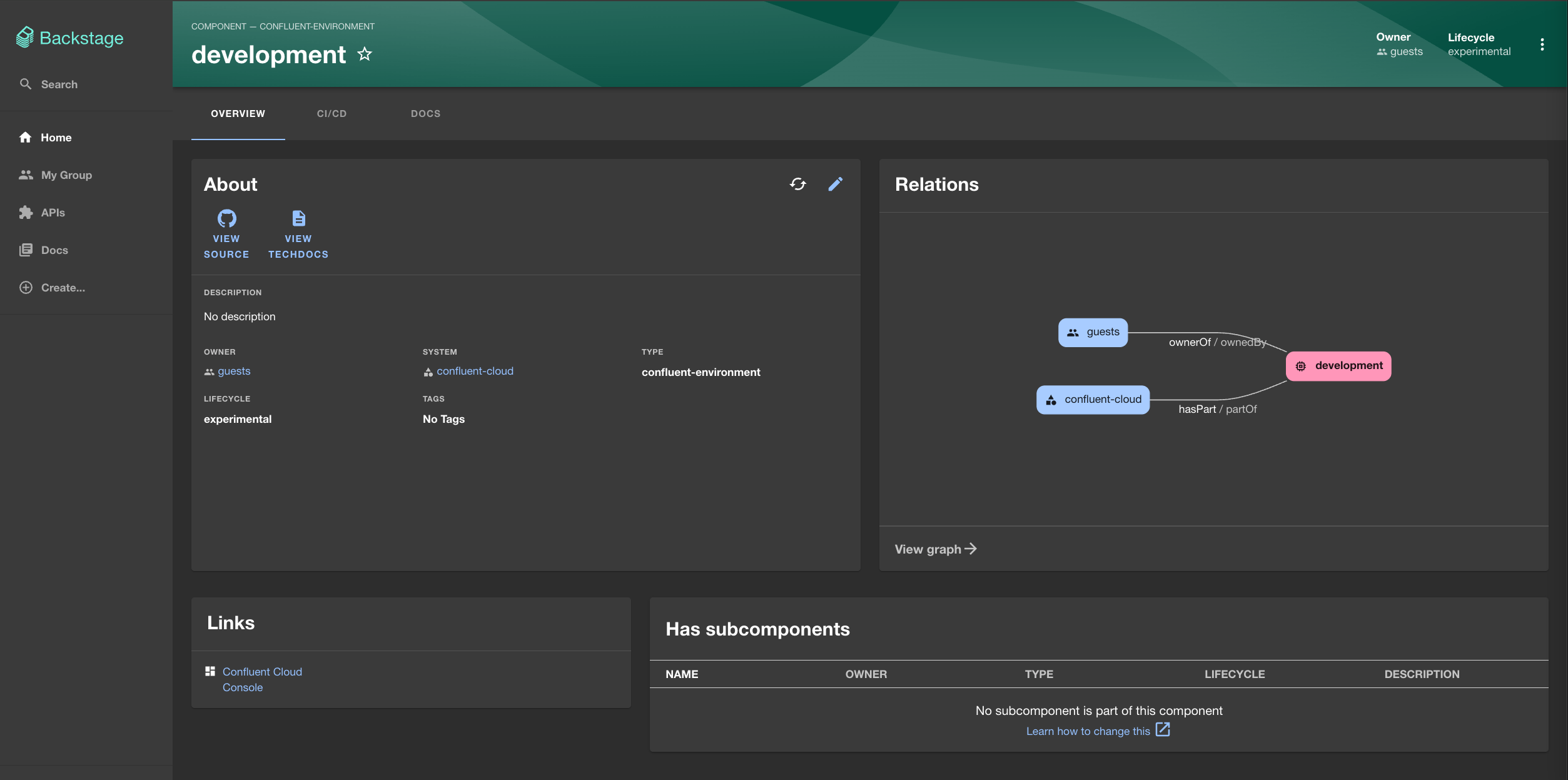Viewport: 1568px width, 780px height.
Task: Click the system icon beside confluent-cloud link
Action: [x=428, y=372]
